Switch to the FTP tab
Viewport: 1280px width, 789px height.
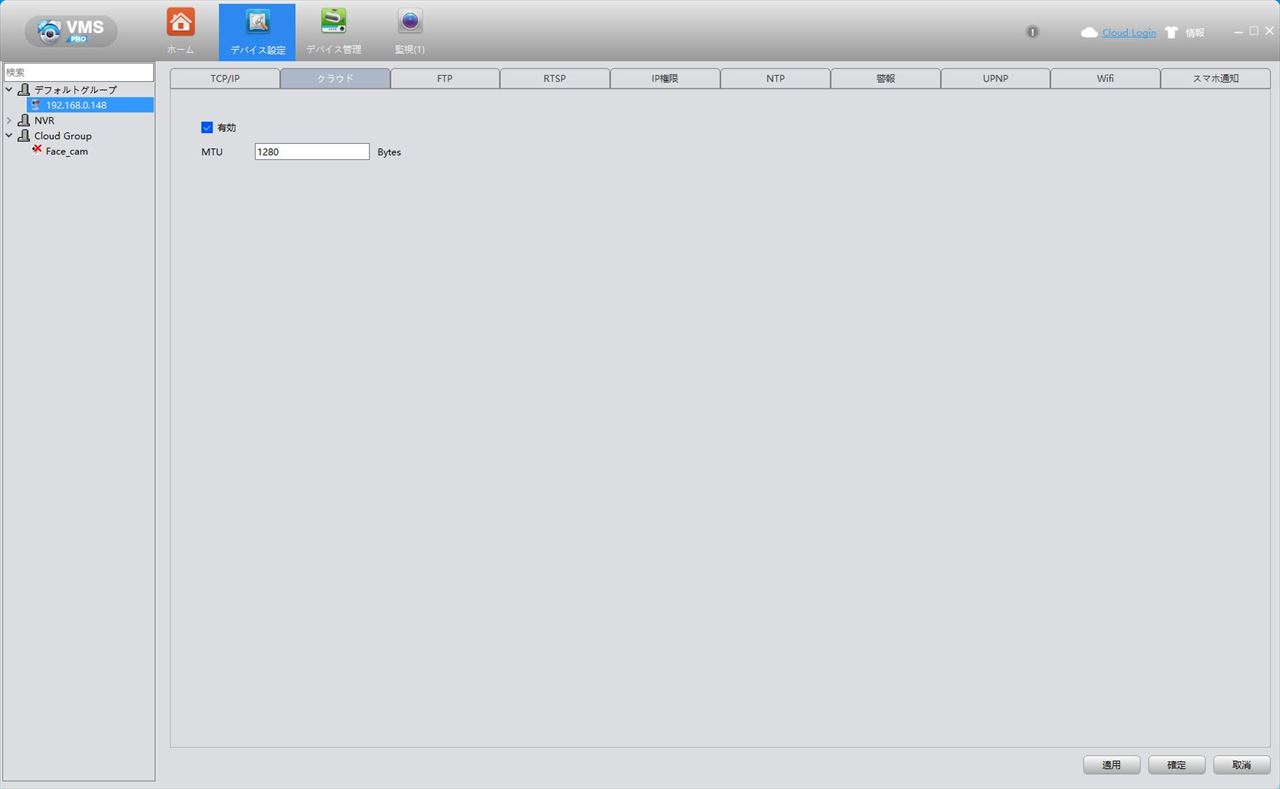tap(445, 78)
